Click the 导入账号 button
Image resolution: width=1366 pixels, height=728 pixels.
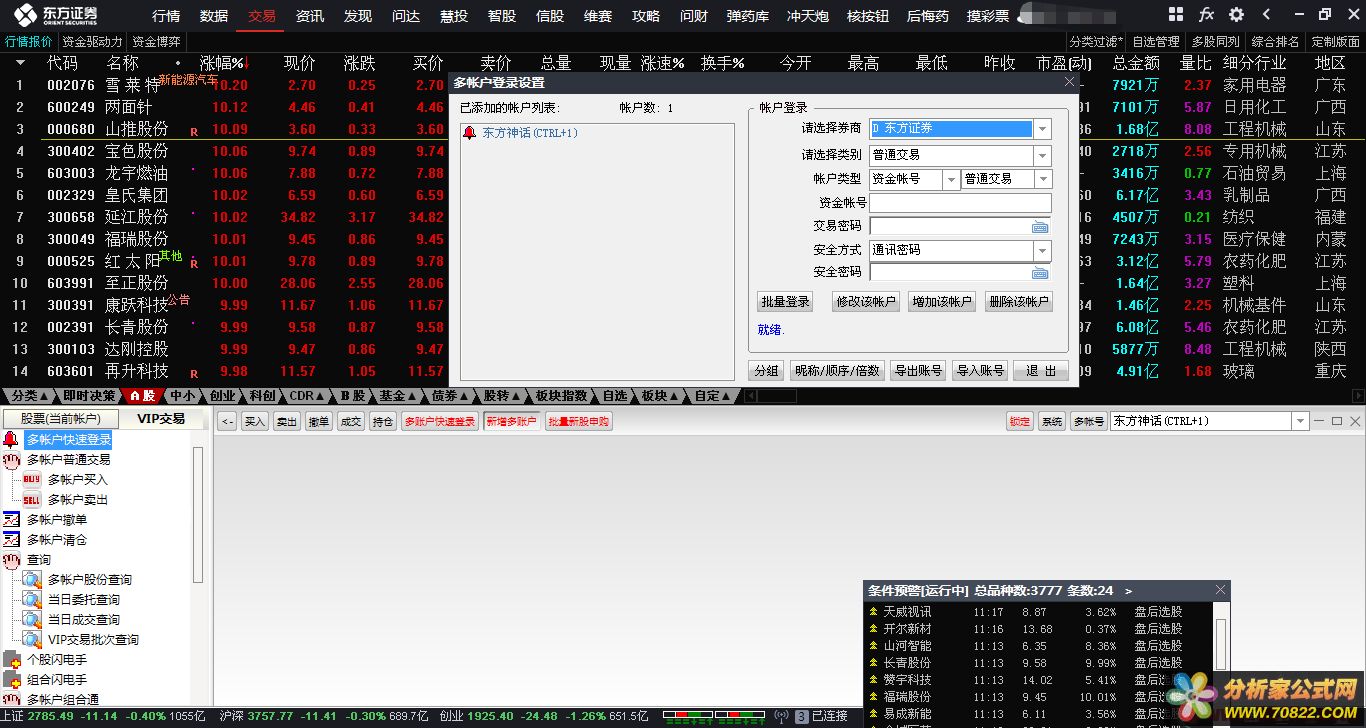click(x=980, y=371)
